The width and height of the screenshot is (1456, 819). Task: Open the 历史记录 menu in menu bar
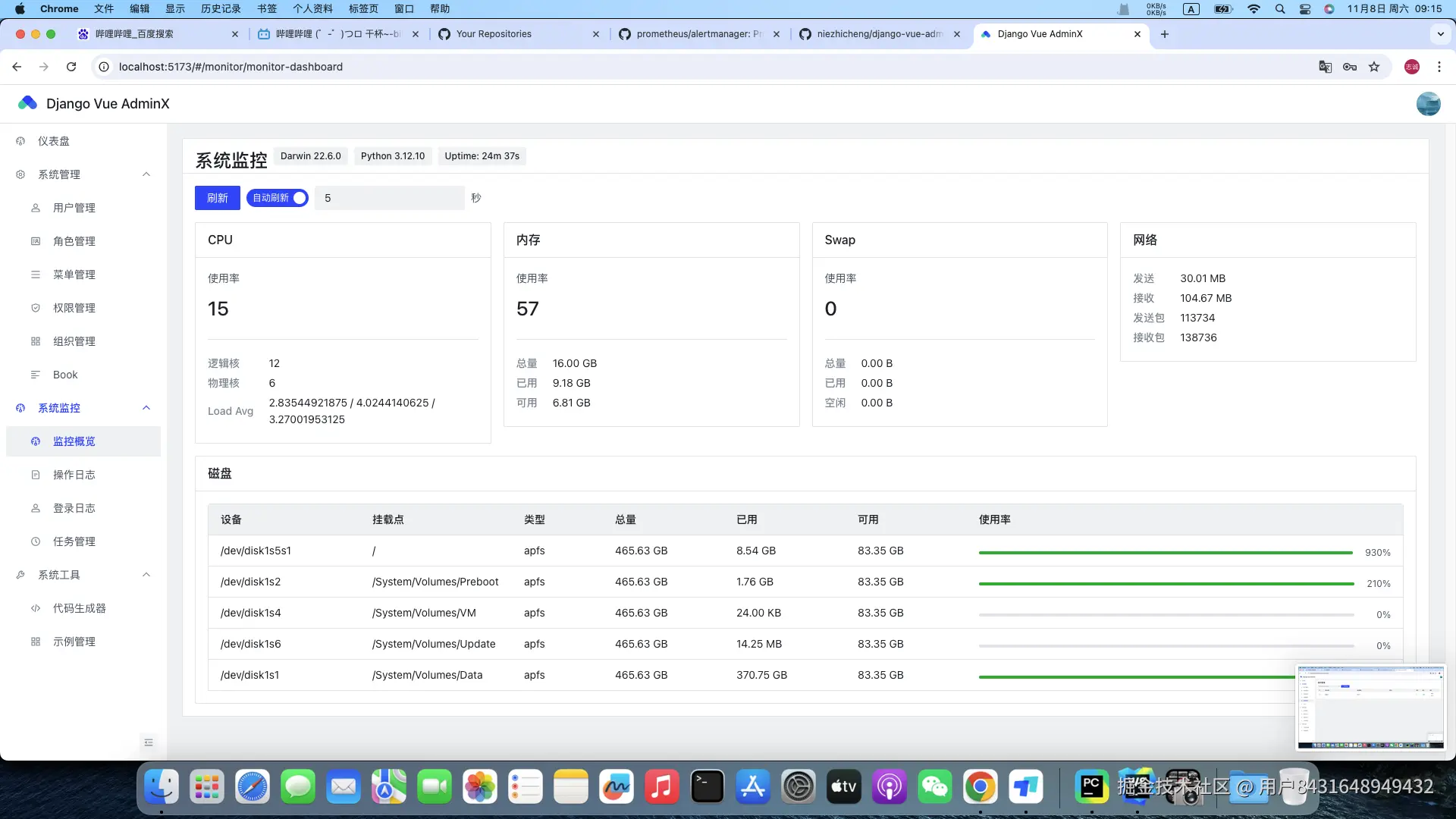click(x=221, y=9)
